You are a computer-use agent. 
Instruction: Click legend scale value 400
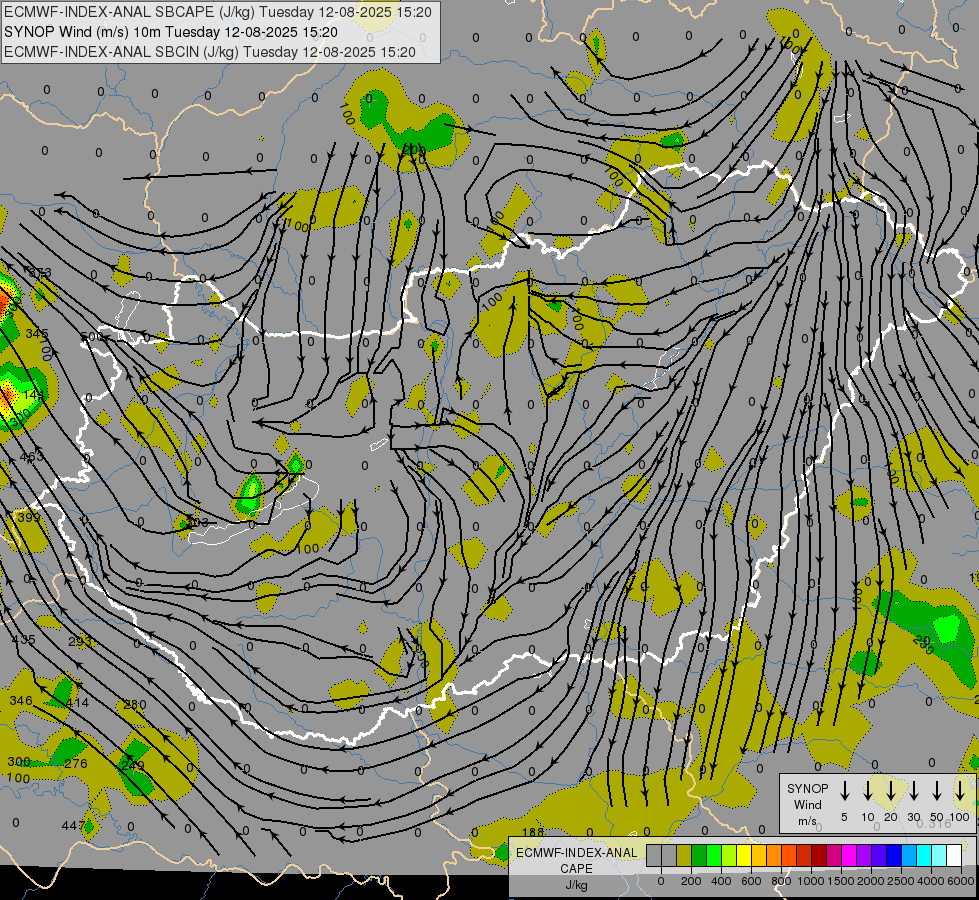pyautogui.click(x=721, y=881)
